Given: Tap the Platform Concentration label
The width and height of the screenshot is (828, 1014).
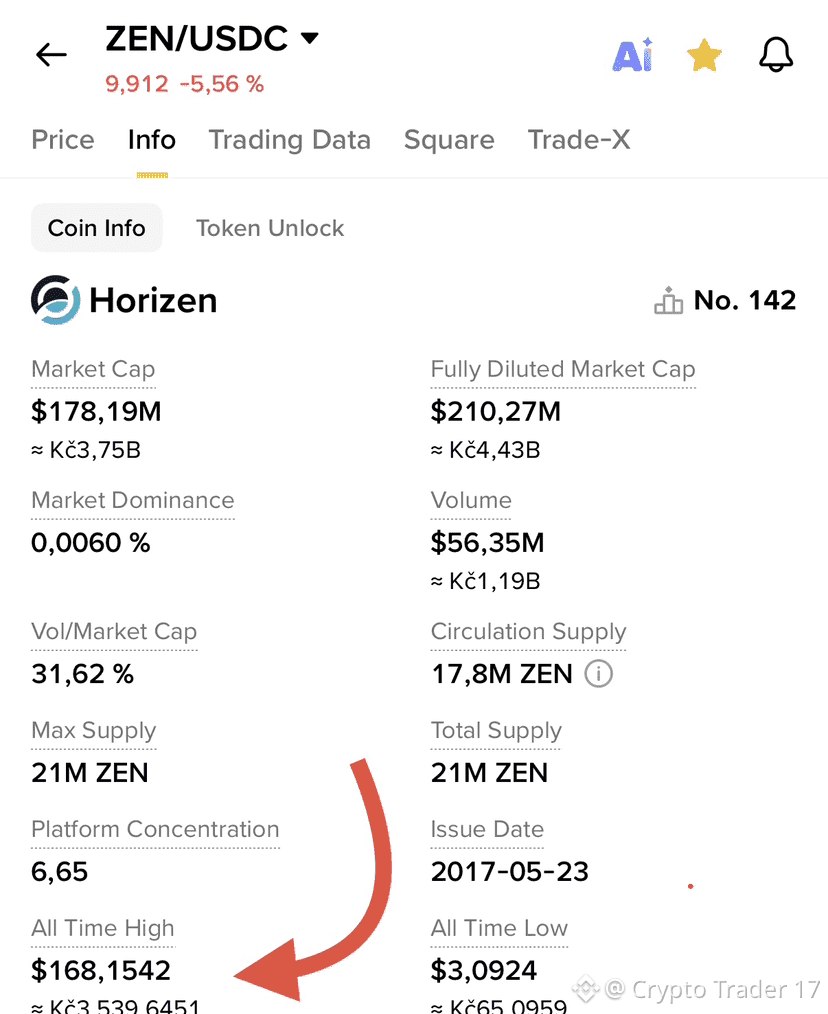Looking at the screenshot, I should 155,829.
